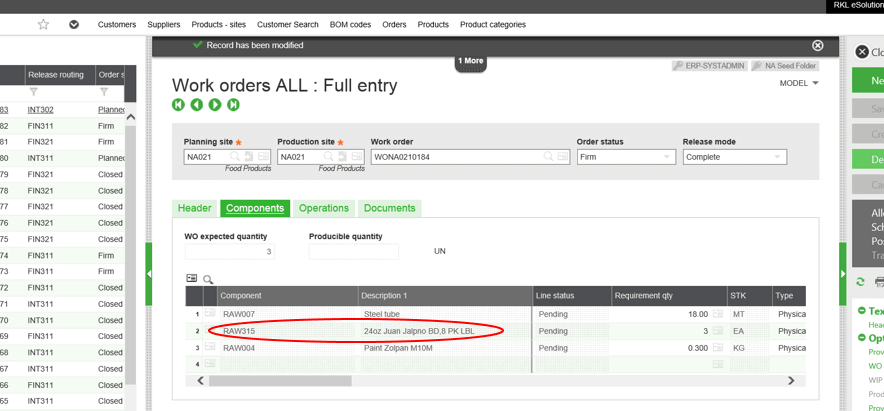Screen dimensions: 884x411
Task: Click the Component column header
Action: (x=288, y=295)
